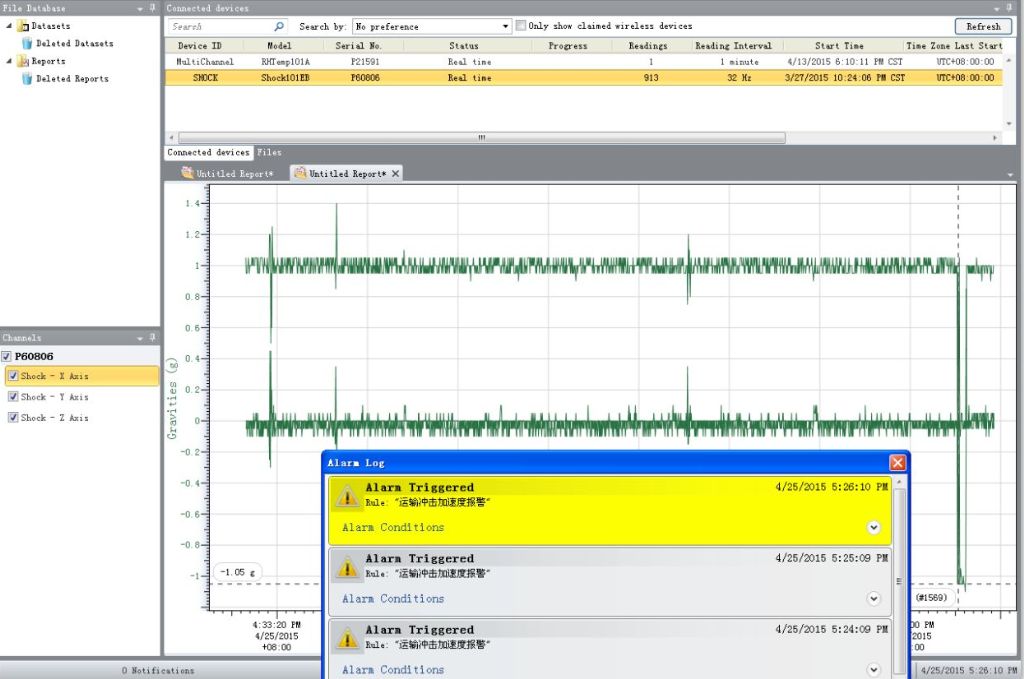The image size is (1024, 679).
Task: Collapse the Datasets tree node
Action: tap(9, 26)
